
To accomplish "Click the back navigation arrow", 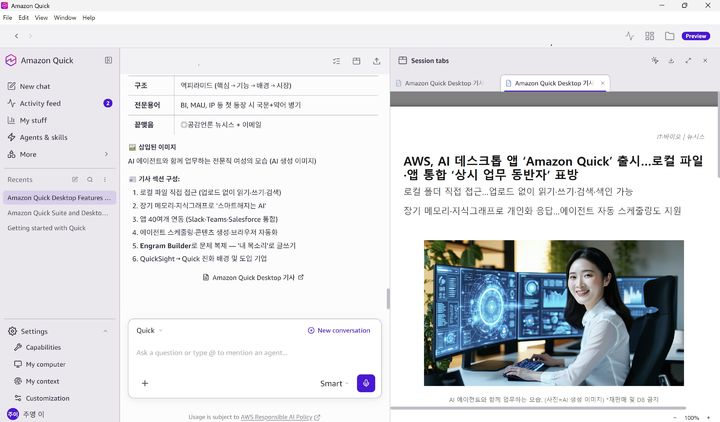I will point(17,36).
